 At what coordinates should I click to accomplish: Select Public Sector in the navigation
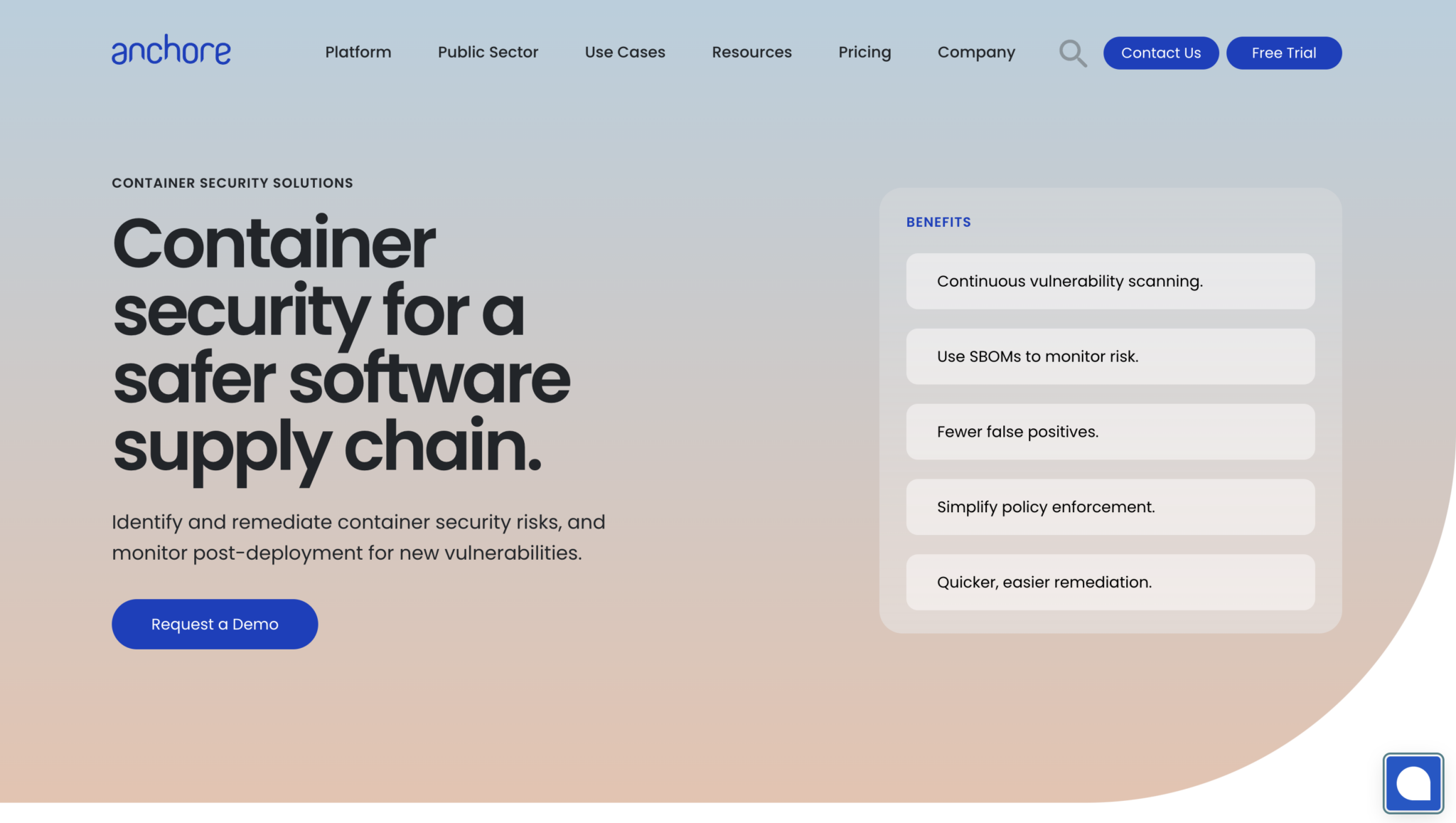click(488, 52)
